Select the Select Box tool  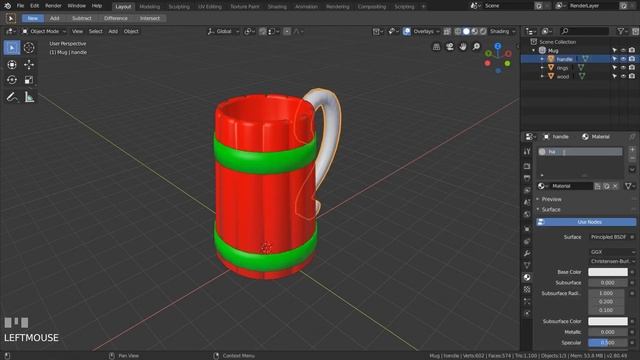click(x=12, y=48)
